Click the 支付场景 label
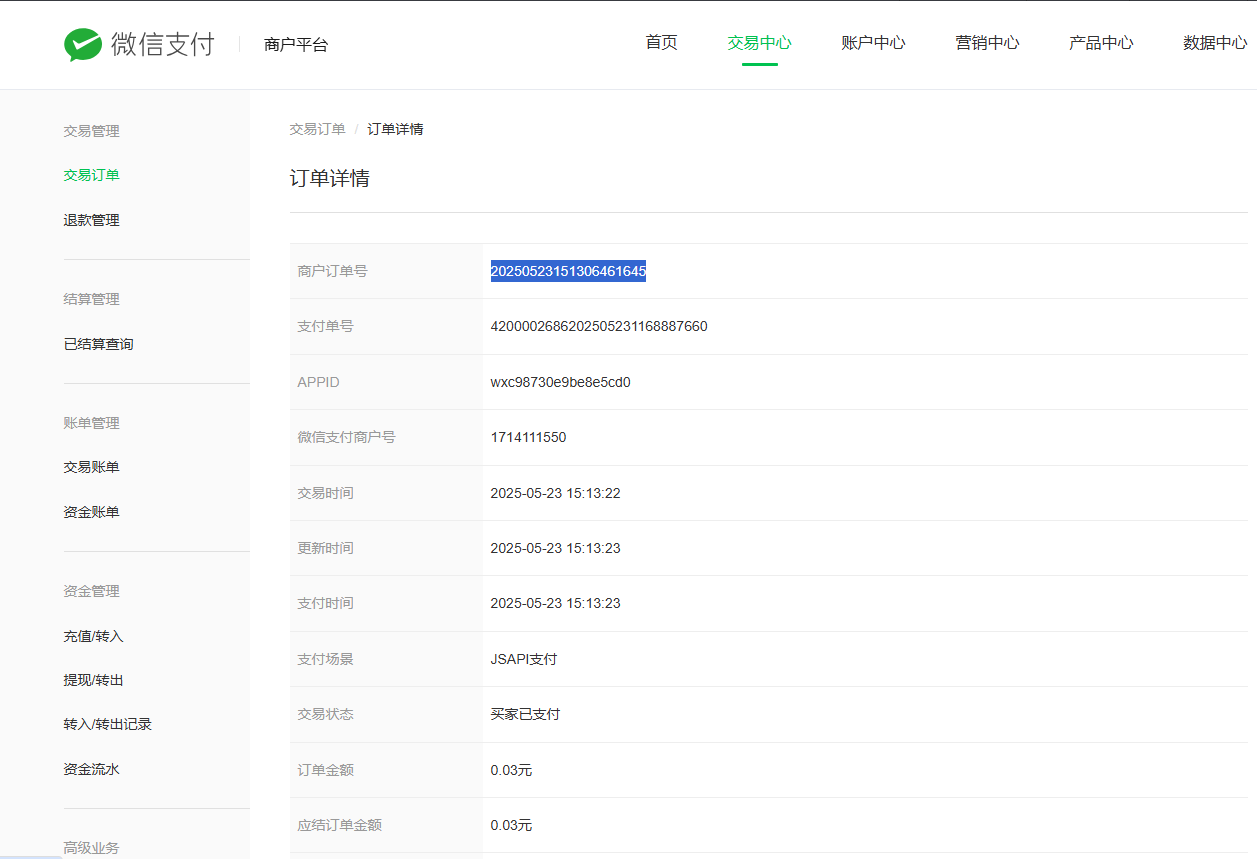The width and height of the screenshot is (1257, 859). (325, 659)
